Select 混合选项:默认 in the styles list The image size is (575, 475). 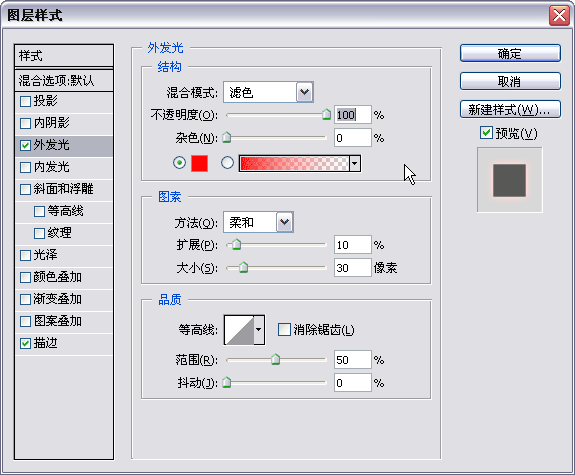(x=64, y=80)
